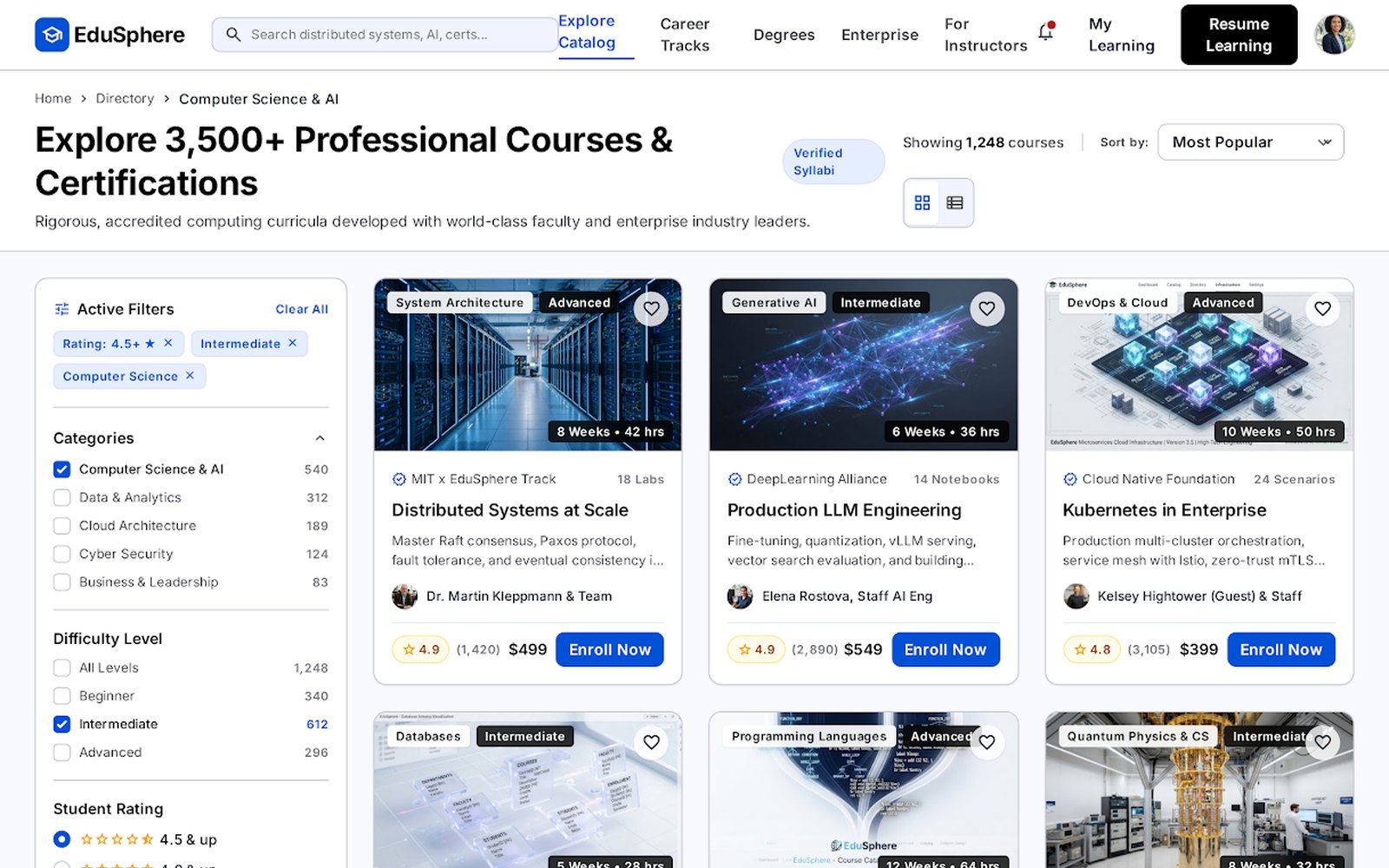Favorite the Distributed Systems at Scale course

click(651, 308)
